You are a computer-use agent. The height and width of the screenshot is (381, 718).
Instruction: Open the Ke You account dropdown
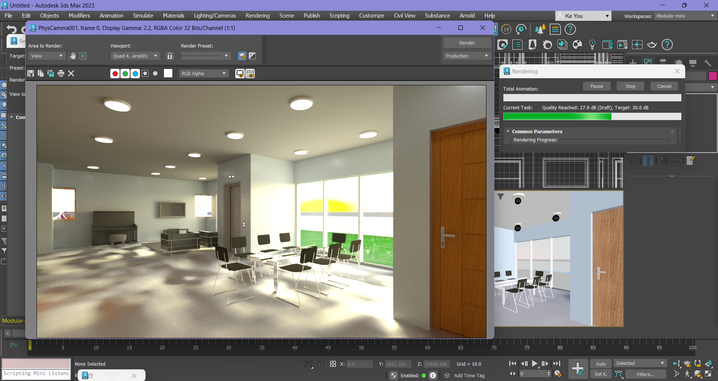(x=583, y=16)
